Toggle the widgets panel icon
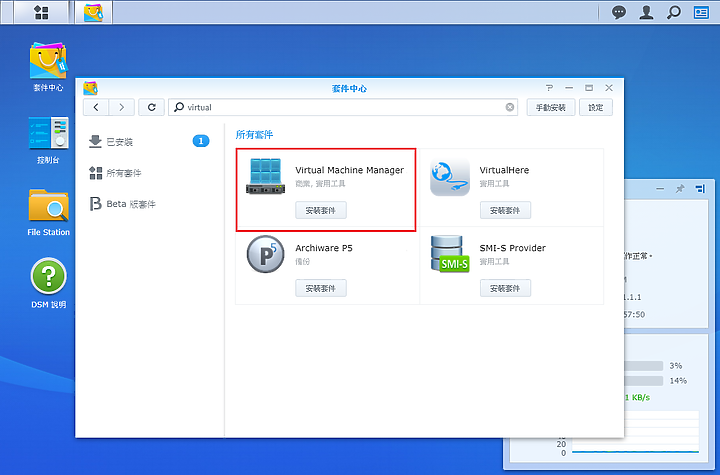 tap(701, 12)
